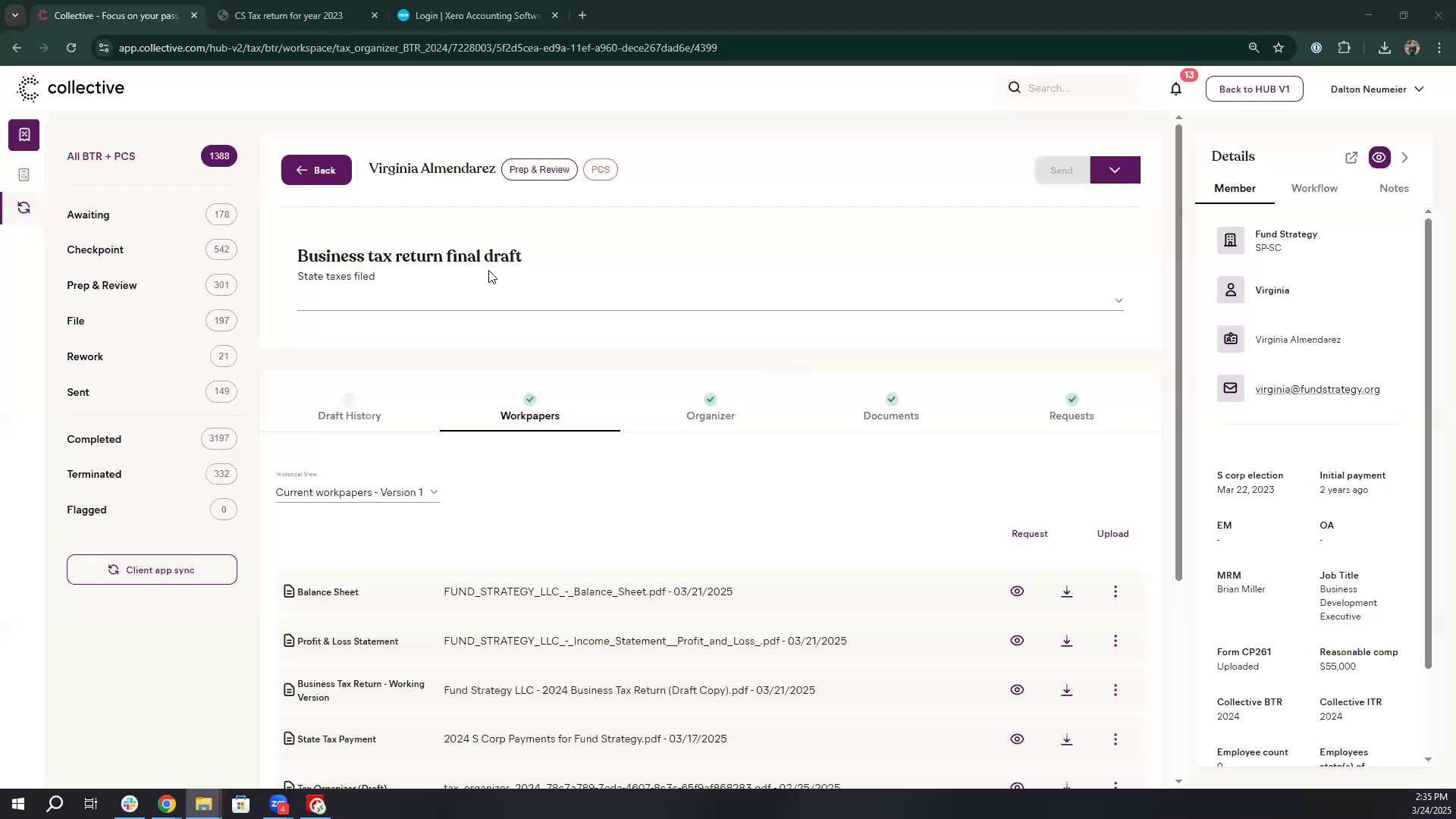Switch to the Documents tab
The height and width of the screenshot is (819, 1456).
(890, 416)
